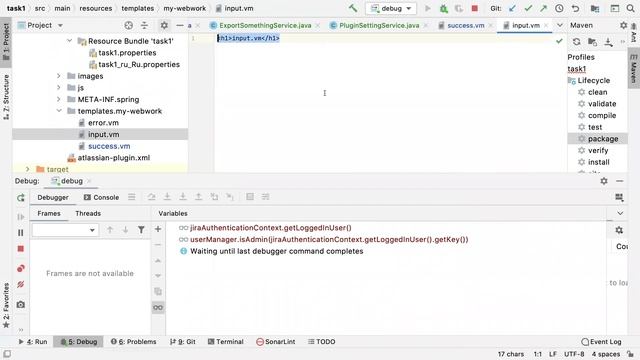This screenshot has height=360, width=640.
Task: Expand the images folder
Action: click(x=59, y=76)
